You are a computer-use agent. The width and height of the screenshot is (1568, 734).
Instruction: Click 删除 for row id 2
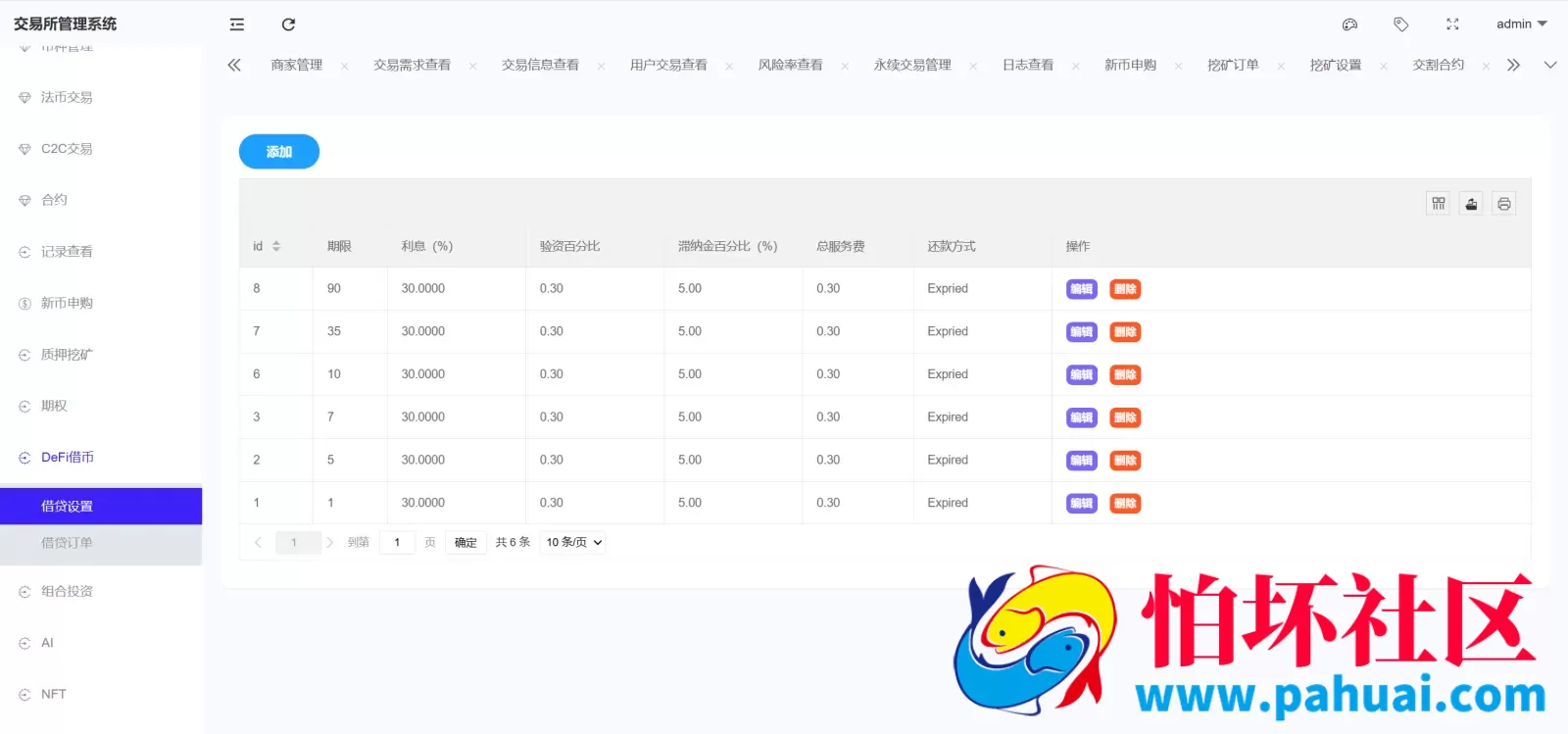point(1125,461)
